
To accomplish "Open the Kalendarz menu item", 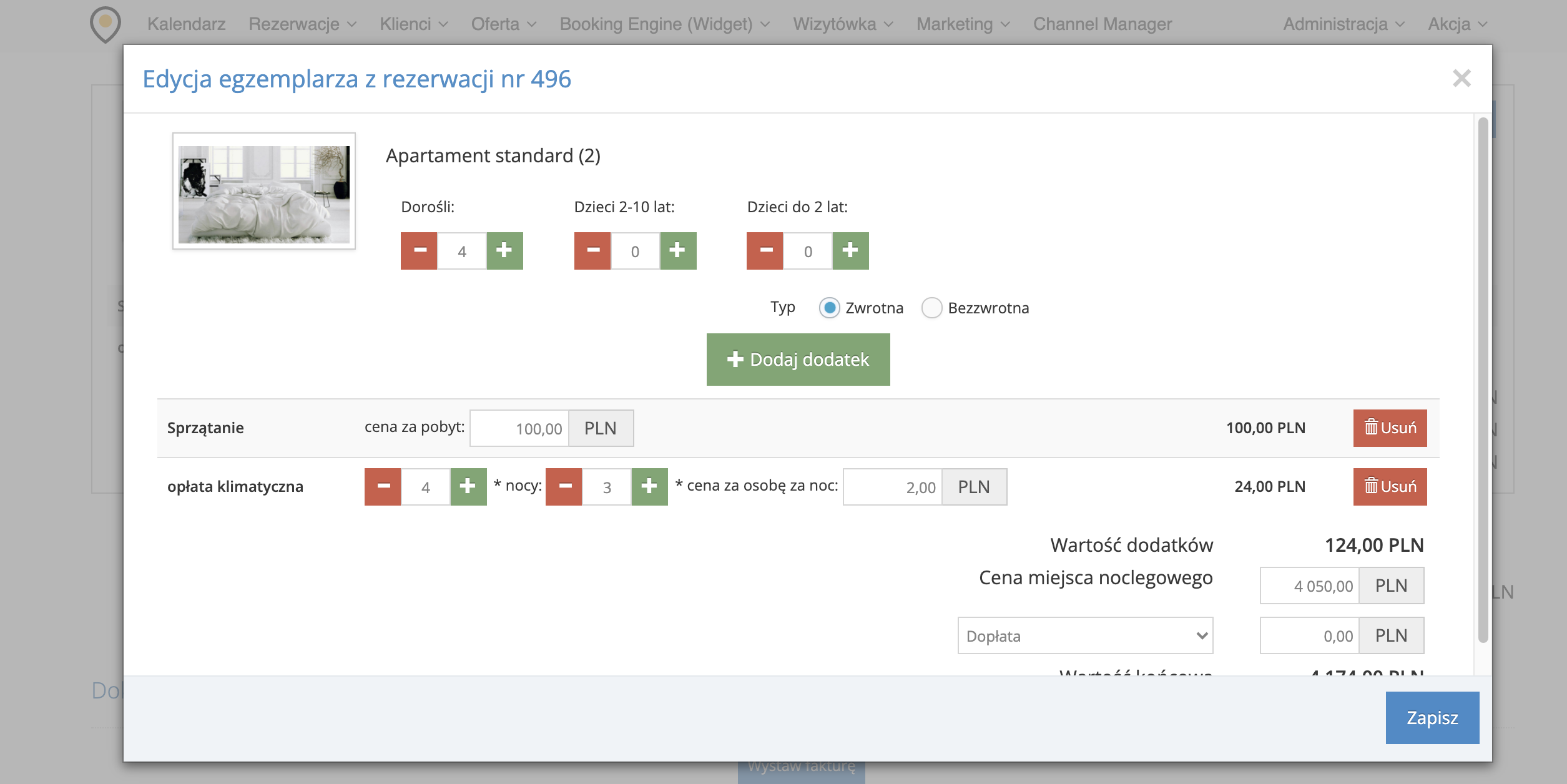I will (186, 24).
